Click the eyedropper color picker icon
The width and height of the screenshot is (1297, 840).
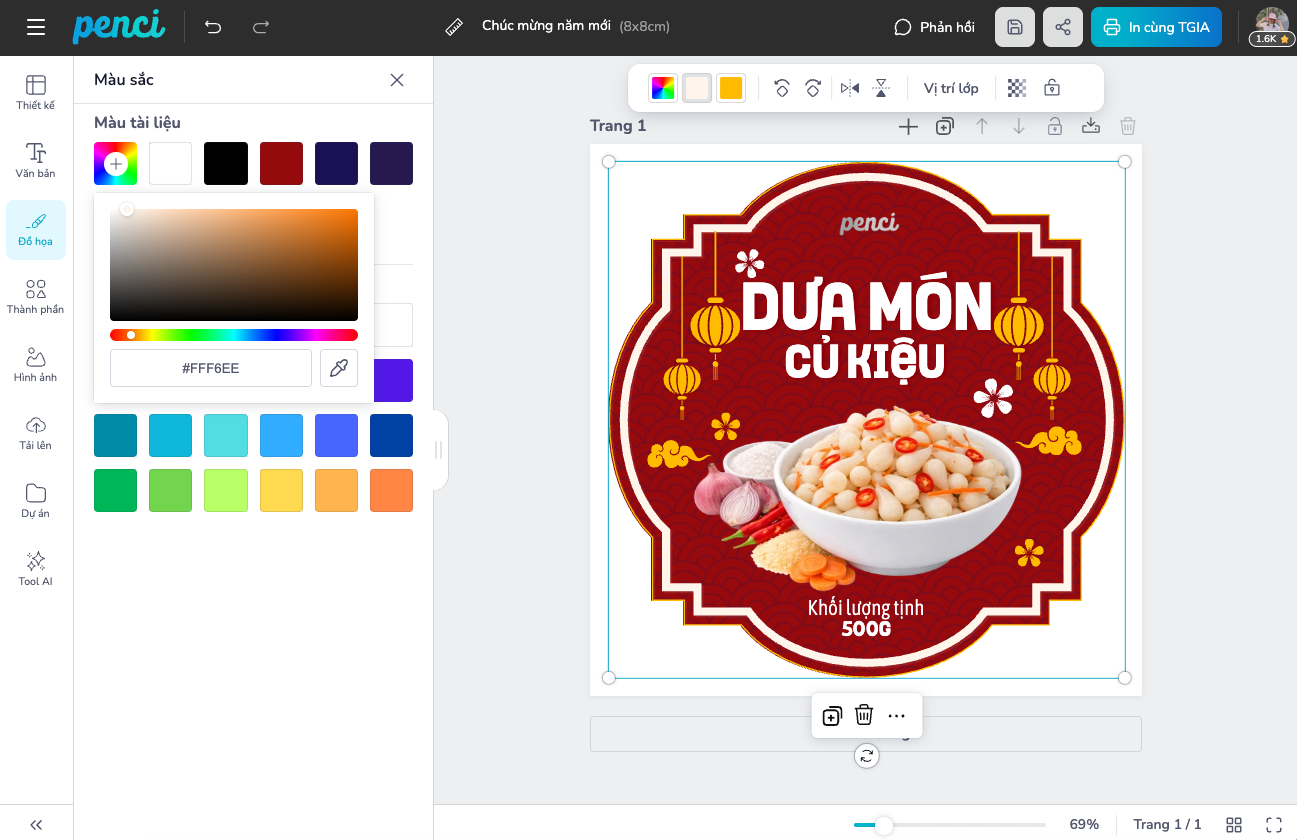pos(339,368)
